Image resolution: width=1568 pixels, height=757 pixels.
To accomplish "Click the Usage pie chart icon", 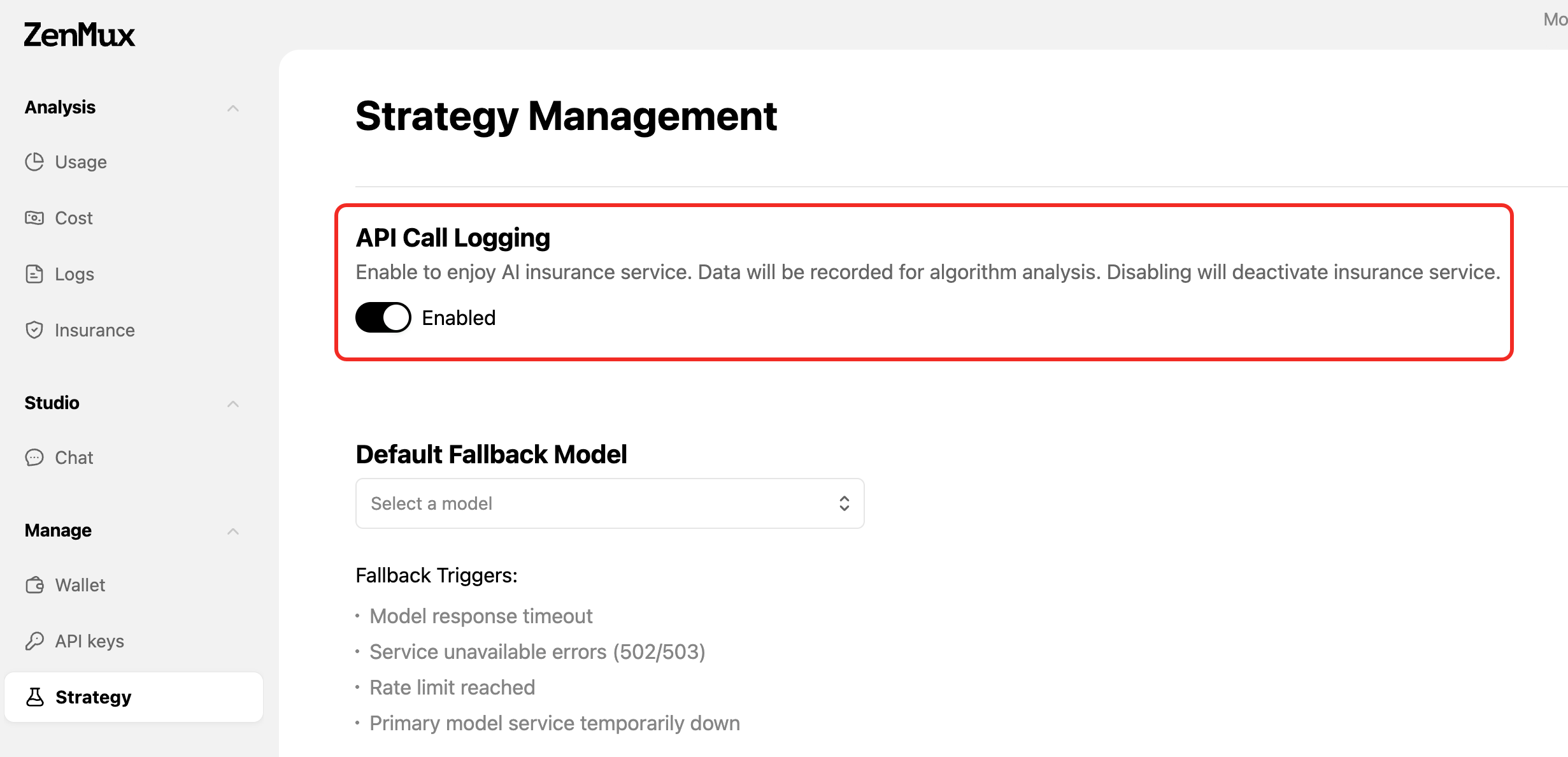I will [34, 162].
